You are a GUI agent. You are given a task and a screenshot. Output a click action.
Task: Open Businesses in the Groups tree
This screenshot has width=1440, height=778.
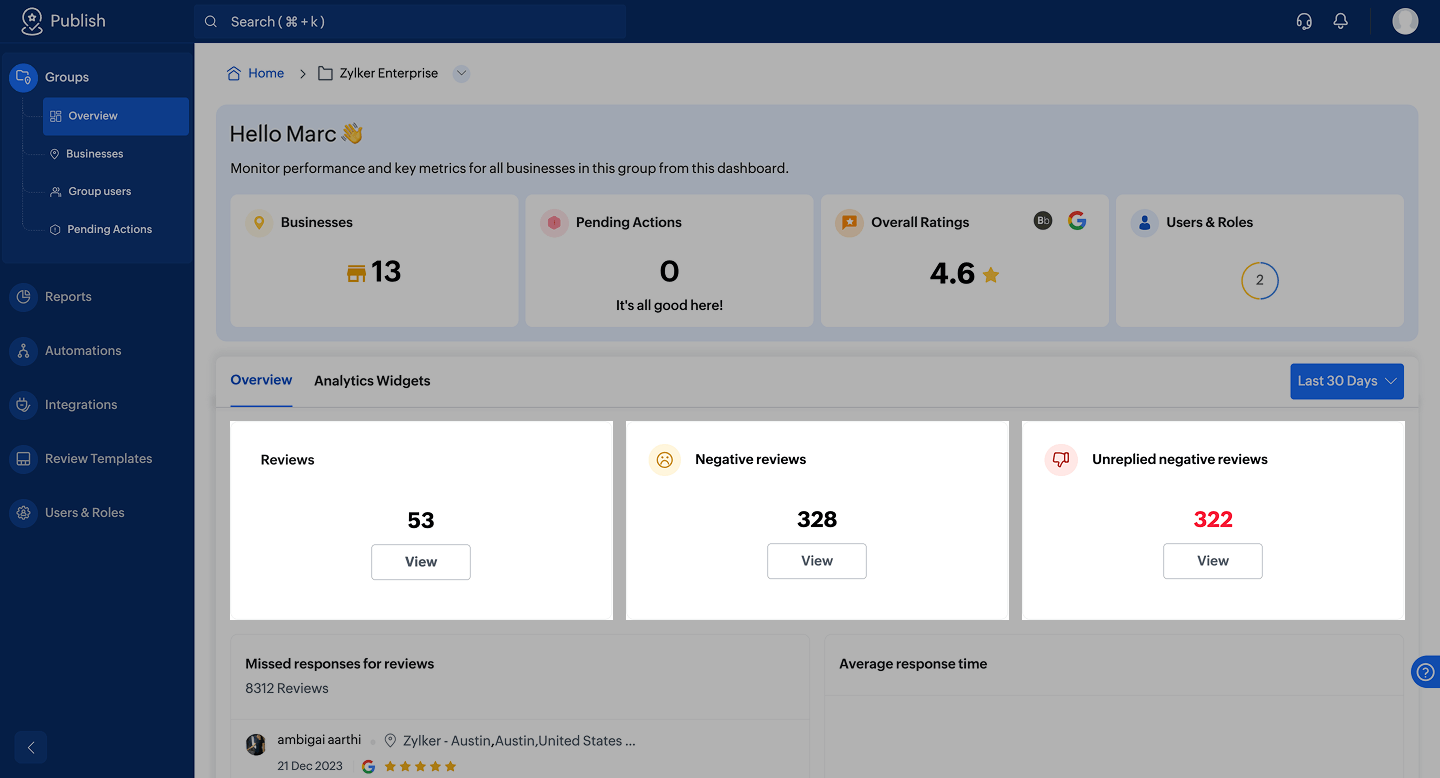click(x=95, y=154)
